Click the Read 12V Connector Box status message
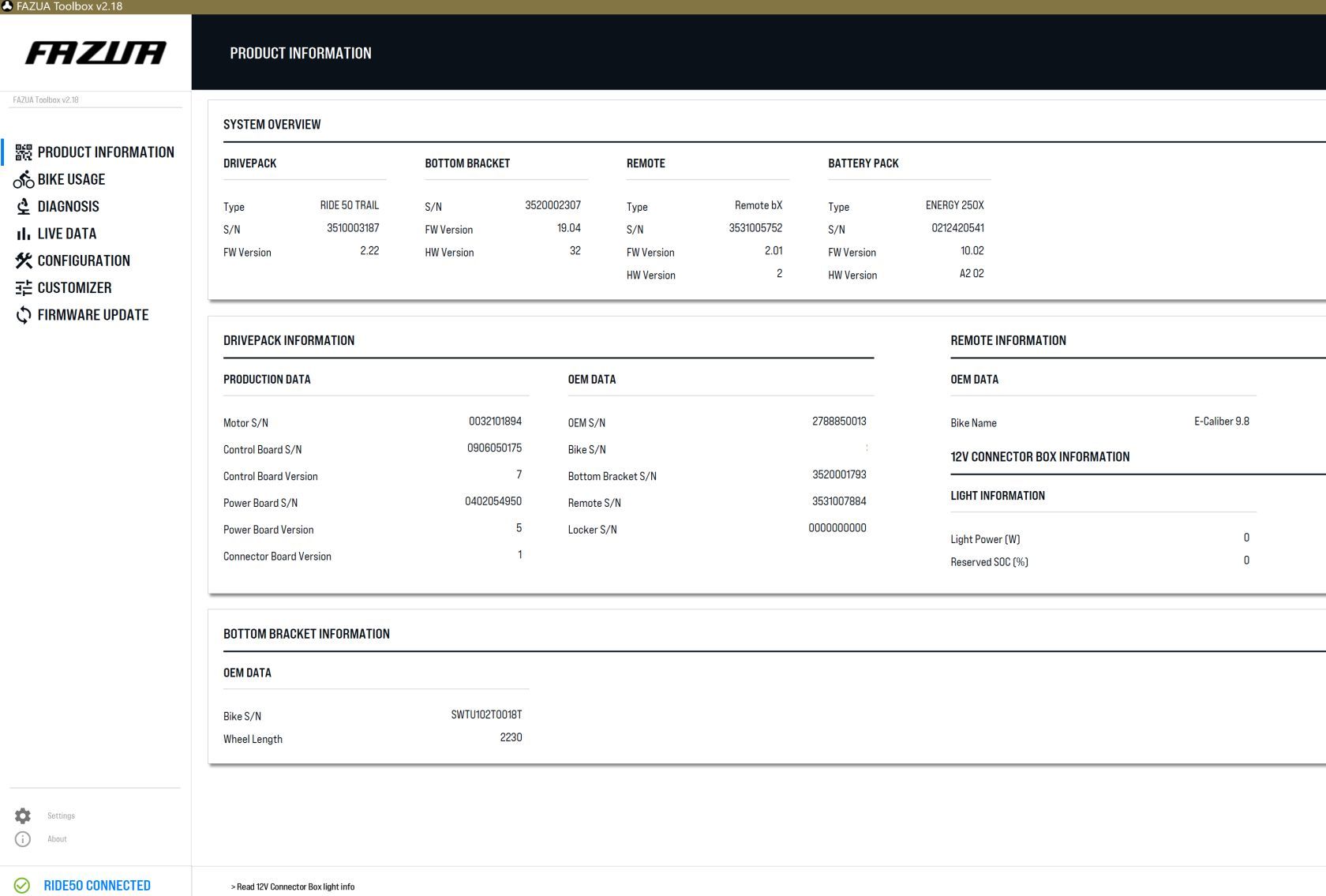 click(293, 887)
